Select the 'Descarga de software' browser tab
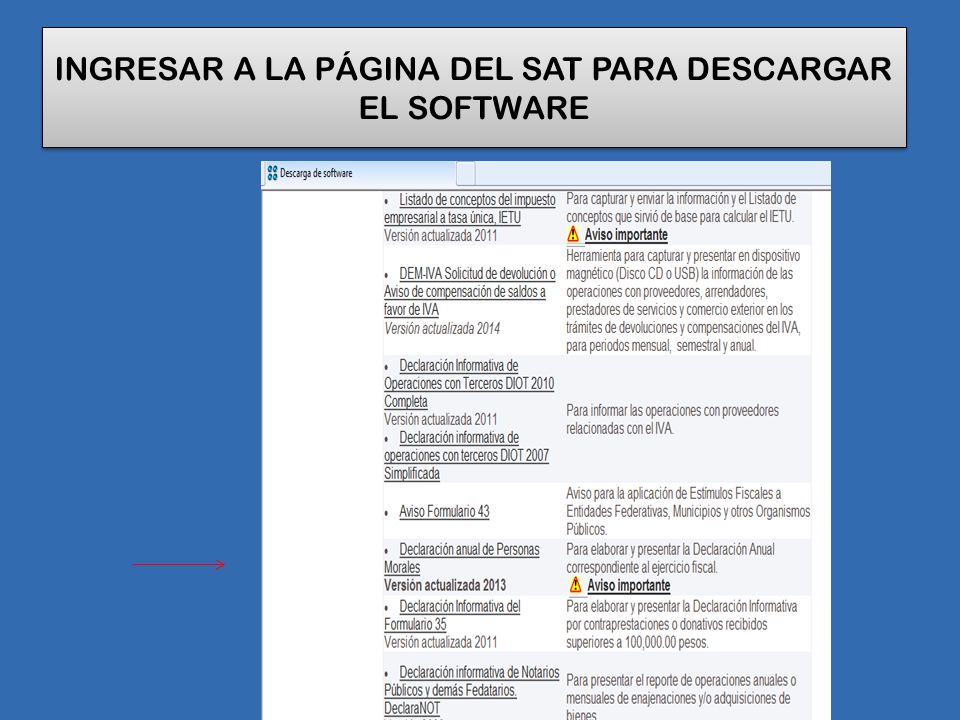Image resolution: width=960 pixels, height=720 pixels. (x=359, y=173)
